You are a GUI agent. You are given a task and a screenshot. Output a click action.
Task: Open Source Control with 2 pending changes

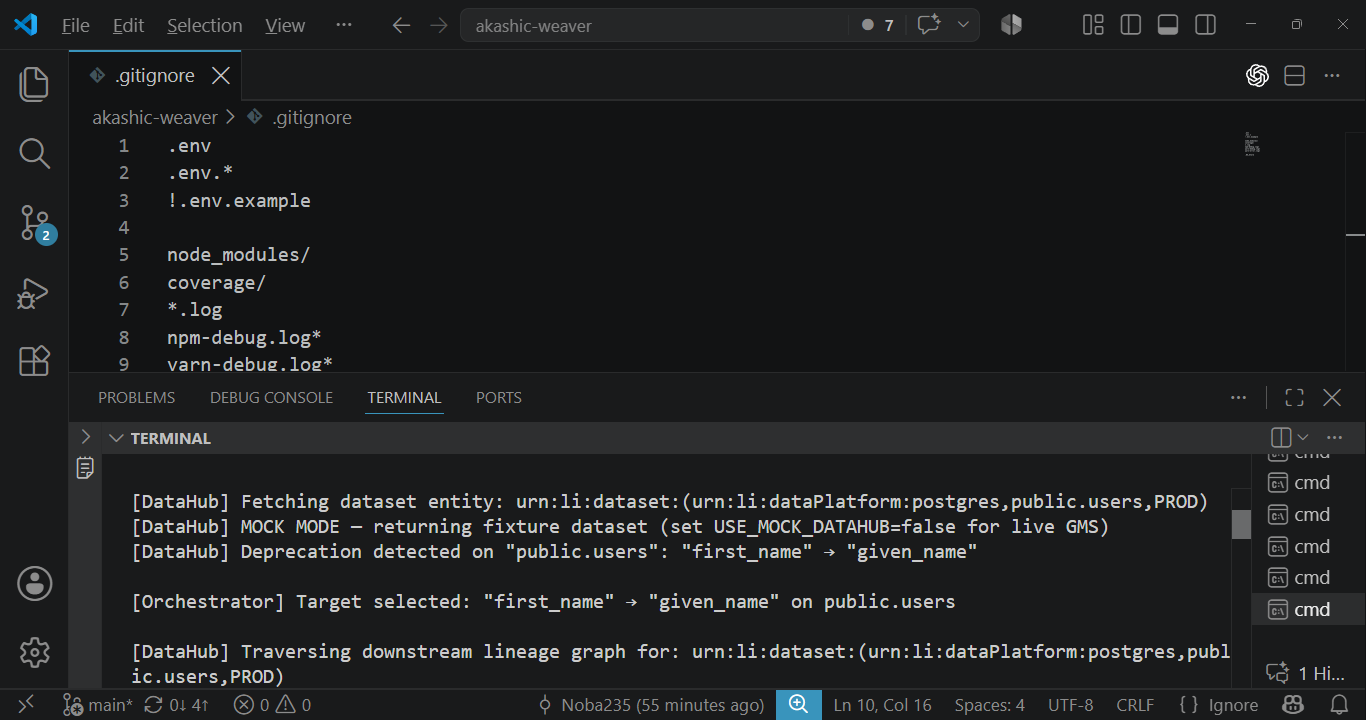tap(35, 223)
